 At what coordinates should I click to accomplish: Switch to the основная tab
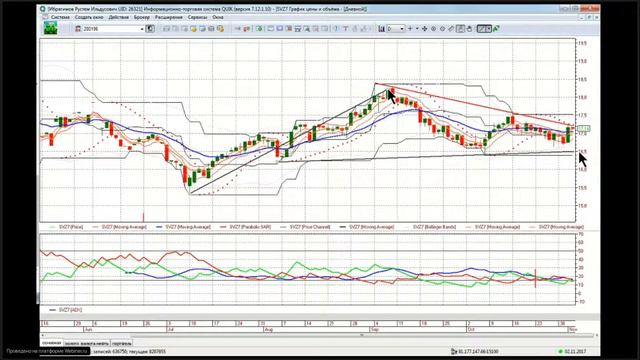tap(51, 343)
